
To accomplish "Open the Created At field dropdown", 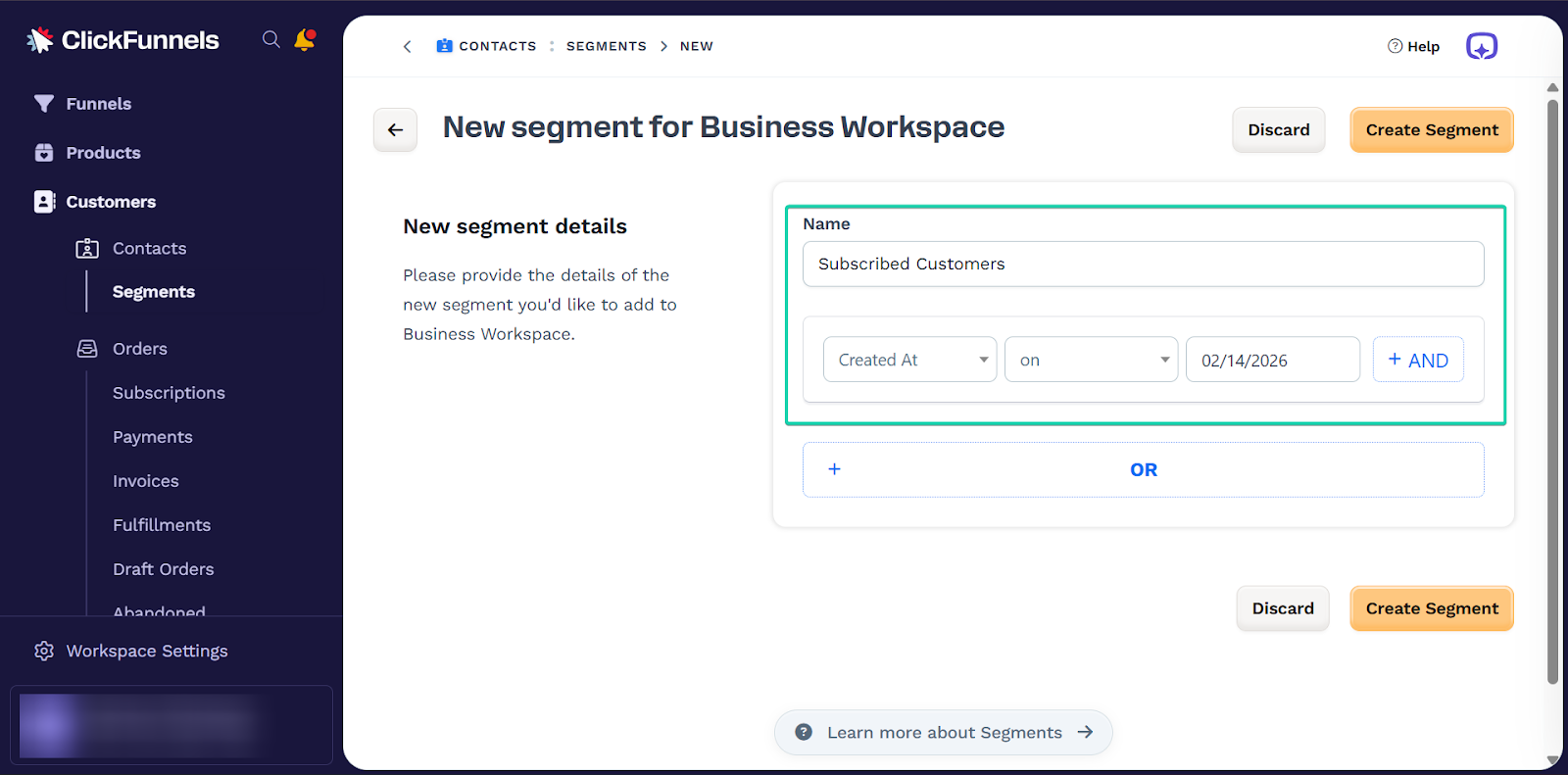I will pos(909,360).
